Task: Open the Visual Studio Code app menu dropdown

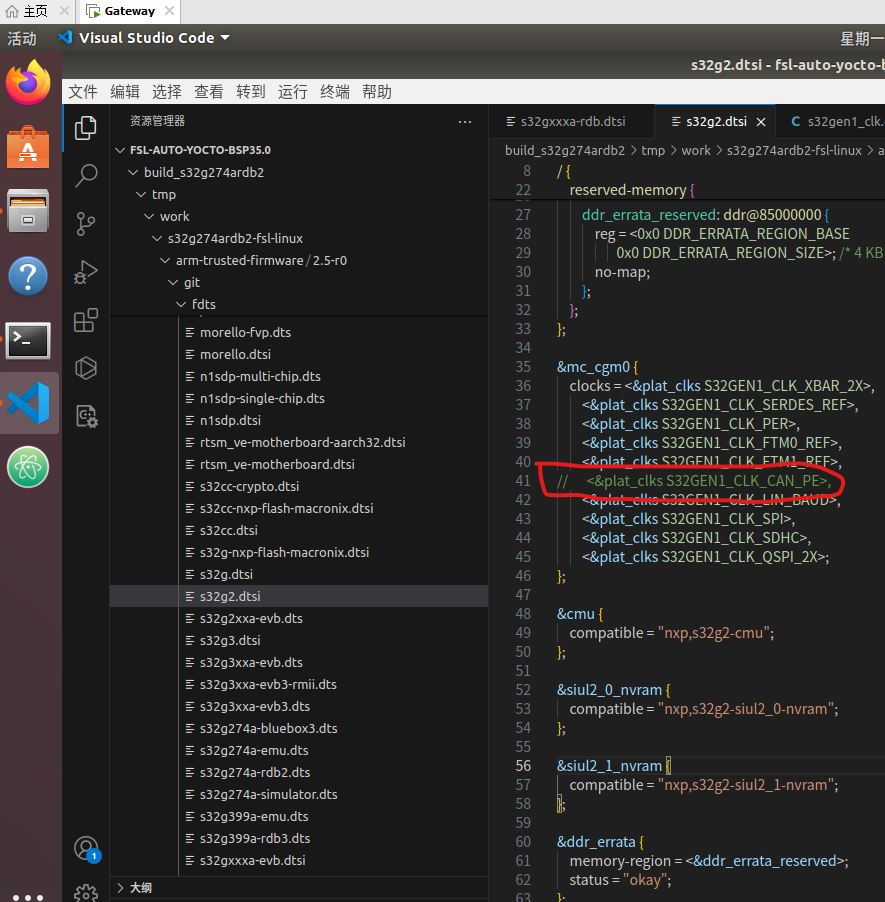Action: [145, 38]
